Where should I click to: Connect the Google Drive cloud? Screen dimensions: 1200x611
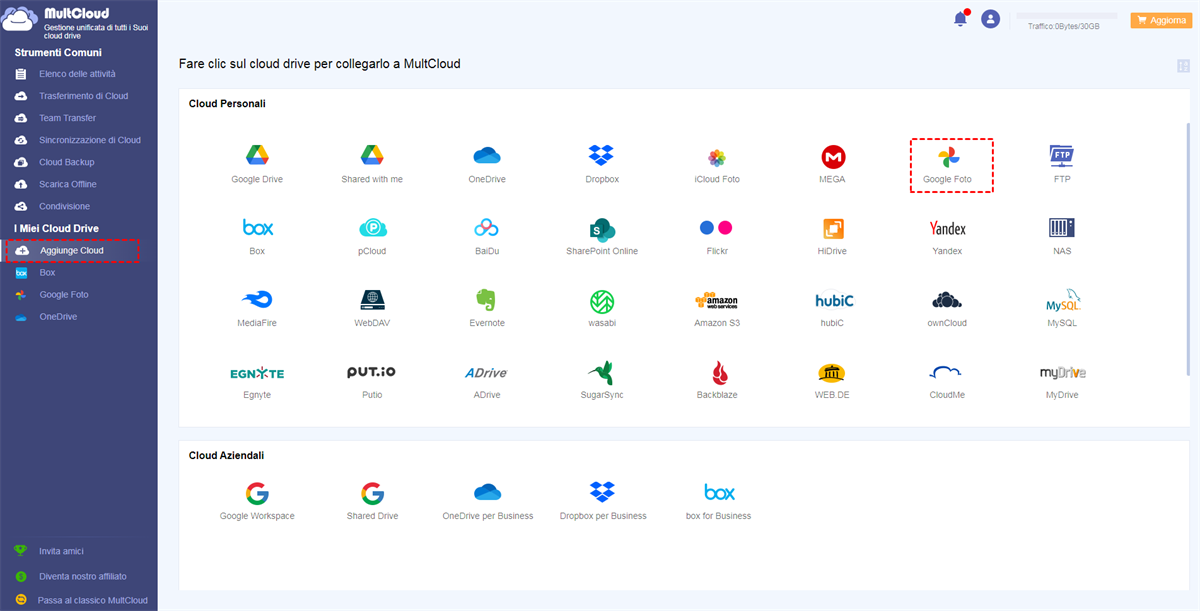(x=257, y=165)
